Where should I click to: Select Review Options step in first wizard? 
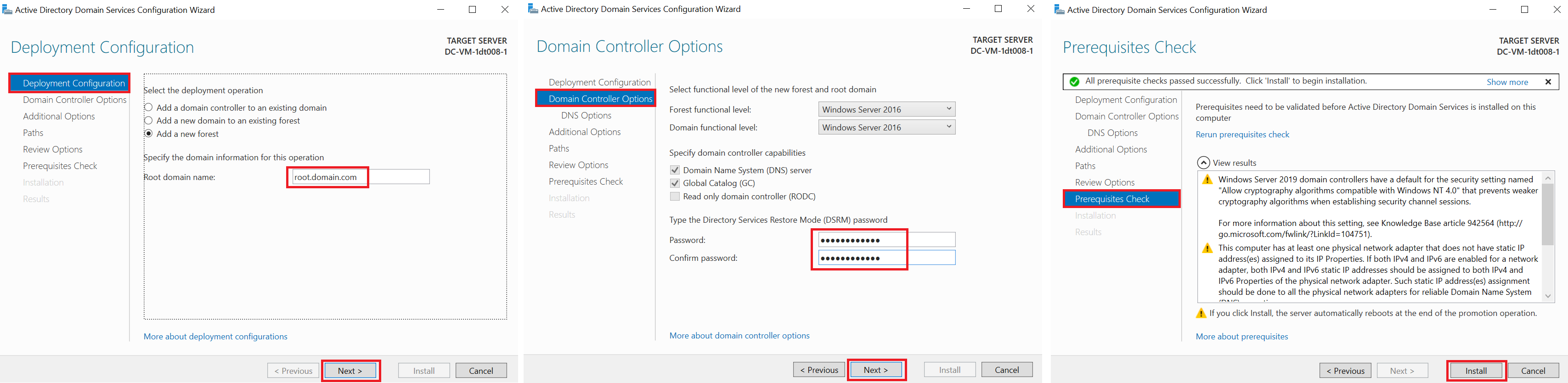point(52,149)
